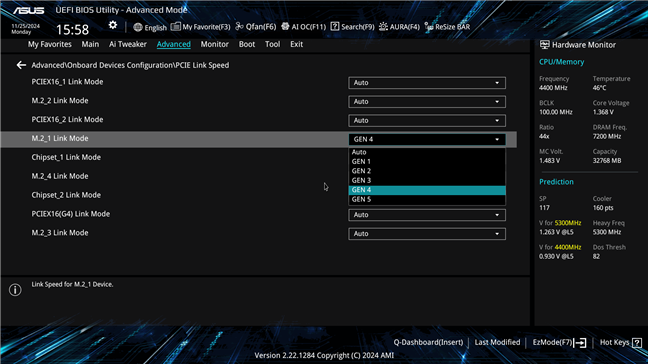This screenshot has width=648, height=364.
Task: Open AI OC(F11) guide
Action: tap(303, 27)
